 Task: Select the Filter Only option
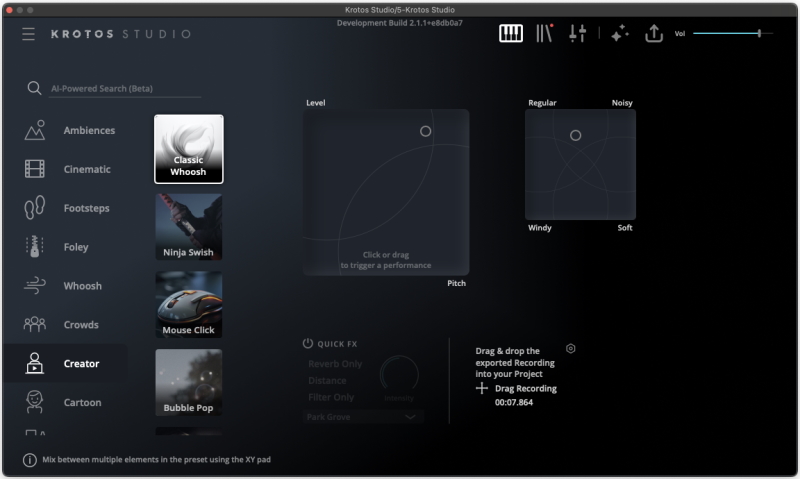[331, 397]
